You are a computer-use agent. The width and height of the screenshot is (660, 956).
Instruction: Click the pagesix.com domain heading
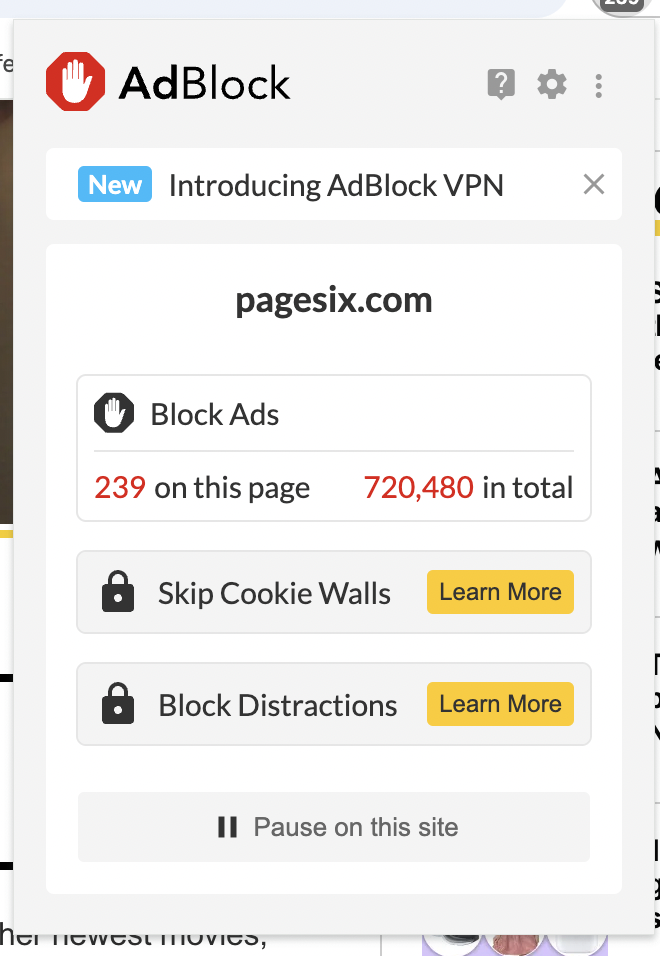334,300
